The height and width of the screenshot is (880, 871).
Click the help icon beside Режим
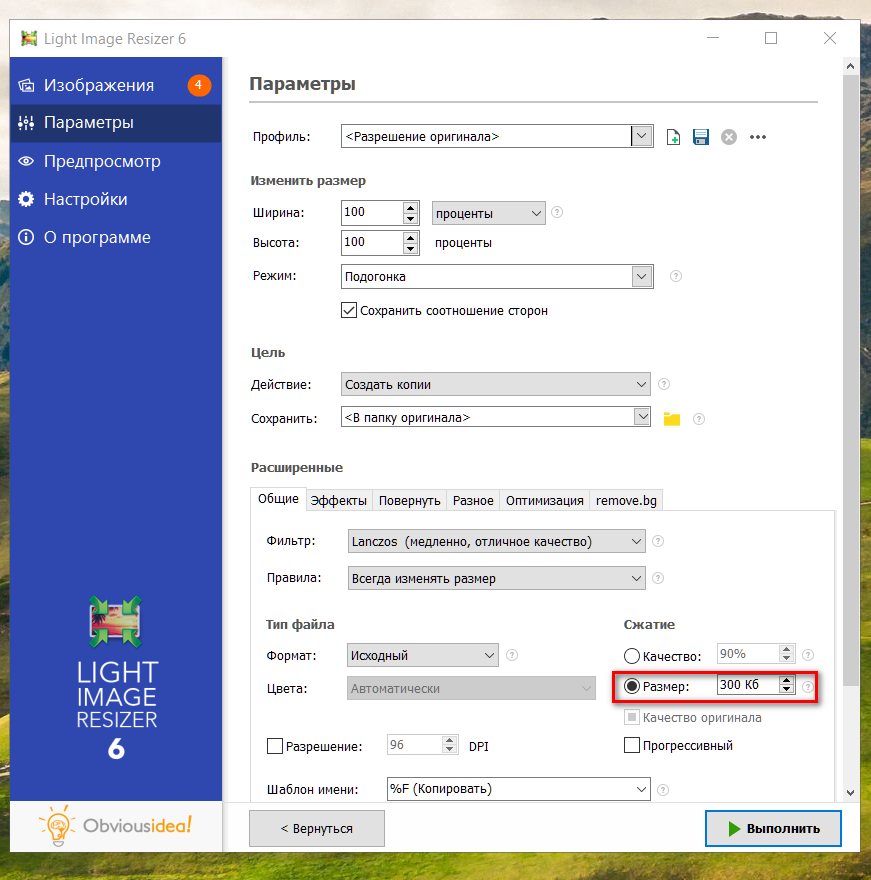coord(676,276)
